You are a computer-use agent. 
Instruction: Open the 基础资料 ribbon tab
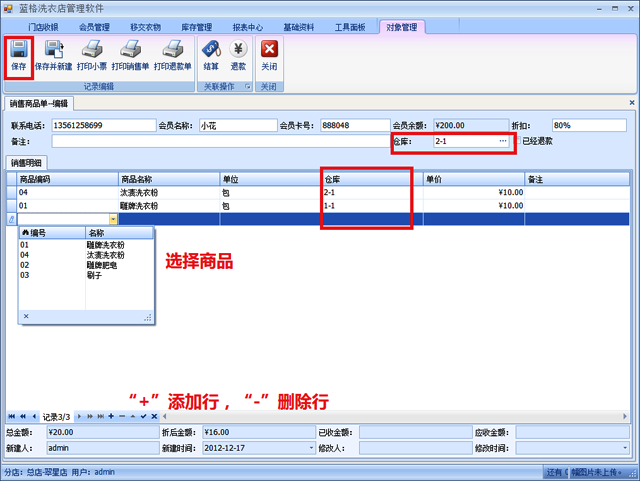pyautogui.click(x=299, y=27)
